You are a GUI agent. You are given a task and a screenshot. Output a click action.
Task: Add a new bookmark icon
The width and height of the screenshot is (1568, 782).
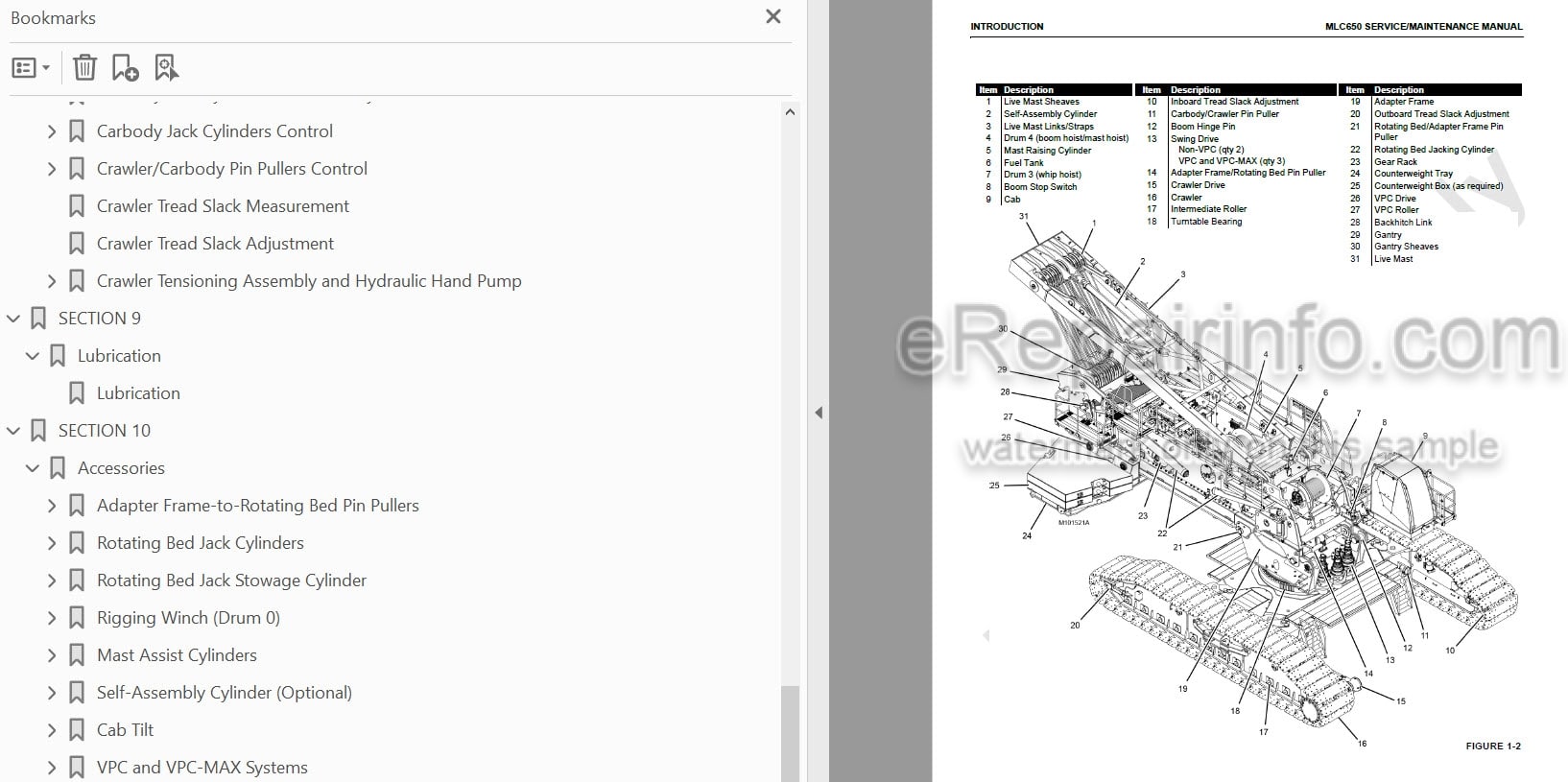[x=125, y=67]
